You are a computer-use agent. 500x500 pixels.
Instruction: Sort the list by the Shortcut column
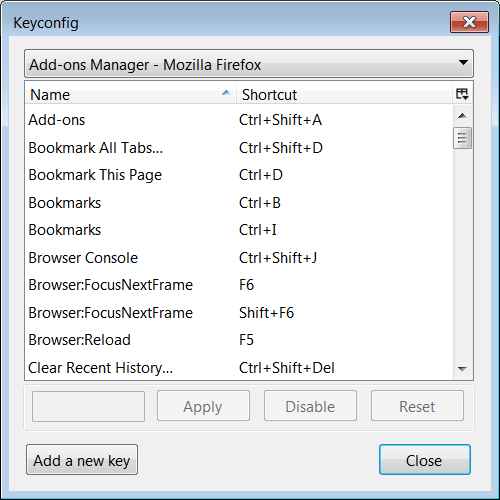(x=345, y=95)
